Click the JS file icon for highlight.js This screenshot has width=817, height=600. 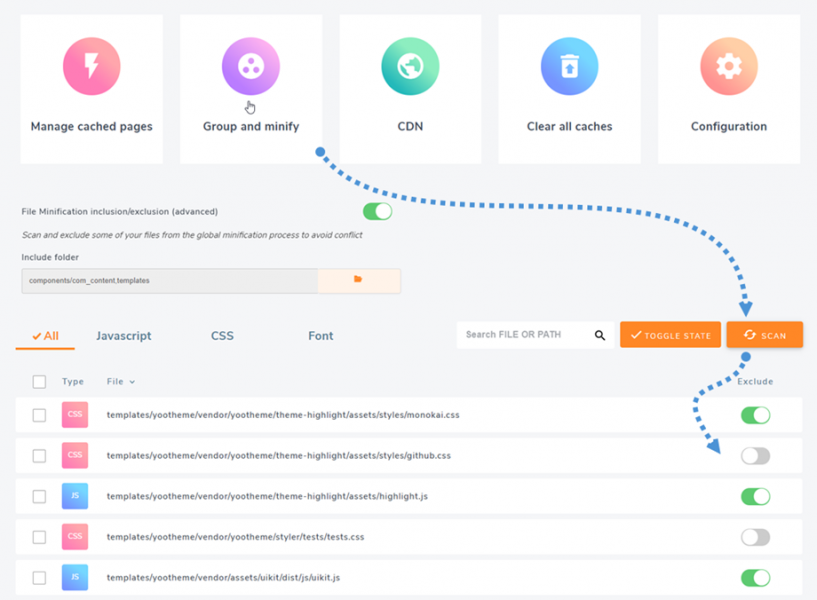[x=75, y=496]
